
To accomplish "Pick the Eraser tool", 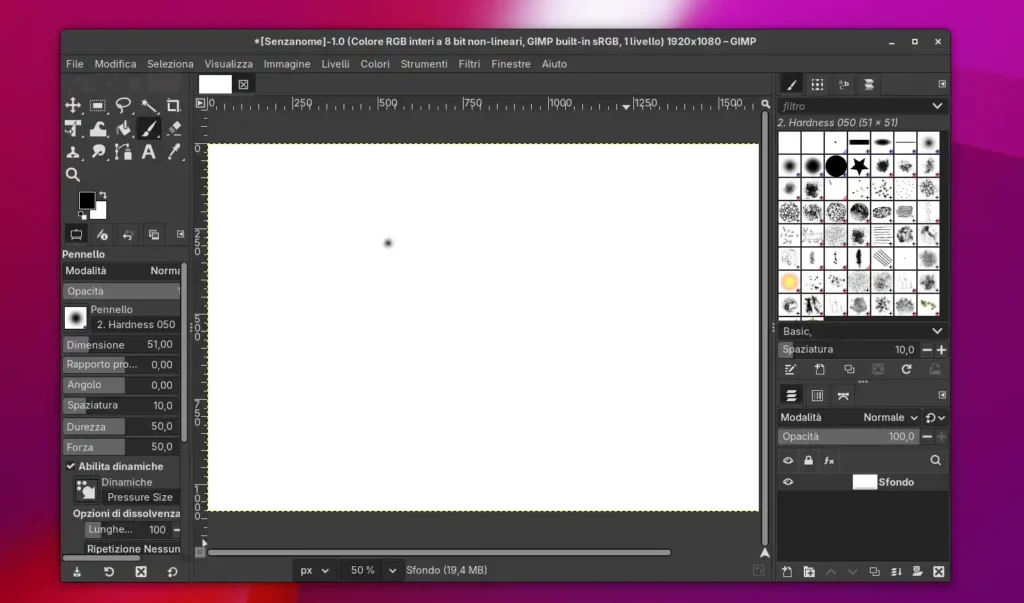I will coord(174,128).
